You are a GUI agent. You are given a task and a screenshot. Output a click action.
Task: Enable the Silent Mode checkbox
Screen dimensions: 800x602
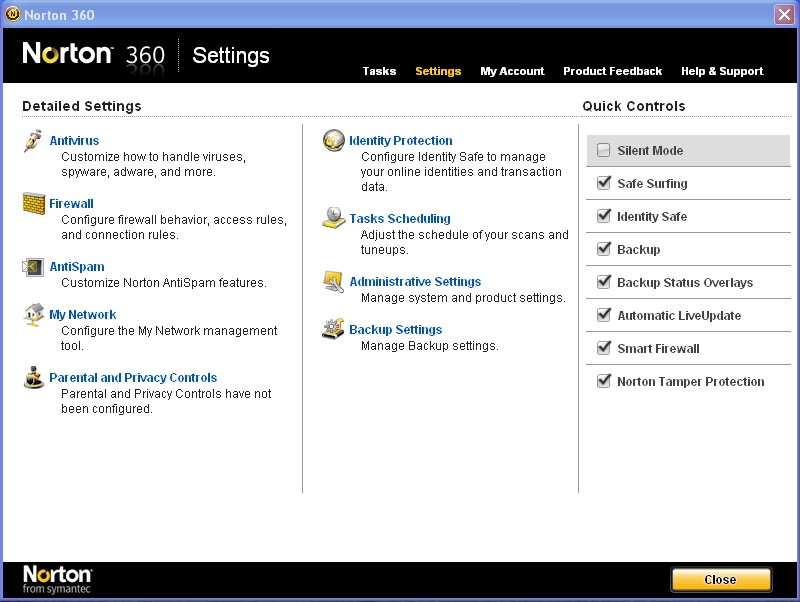pos(604,151)
